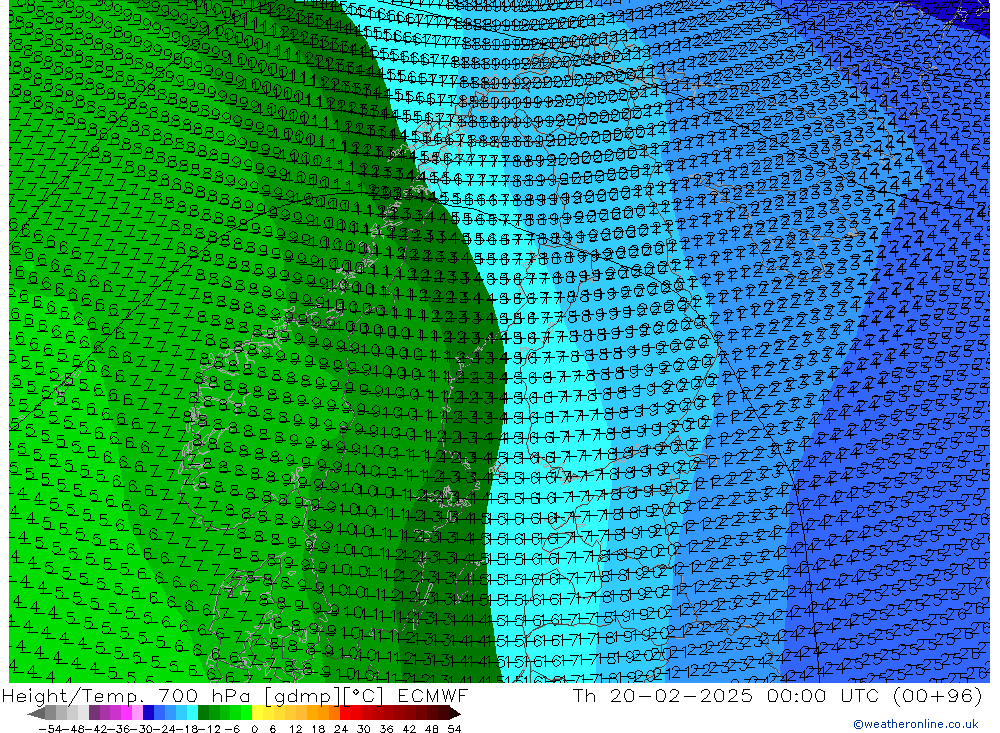Image resolution: width=1000 pixels, height=733 pixels.
Task: Select the dark navy blue legend swatch
Action: (x=149, y=713)
